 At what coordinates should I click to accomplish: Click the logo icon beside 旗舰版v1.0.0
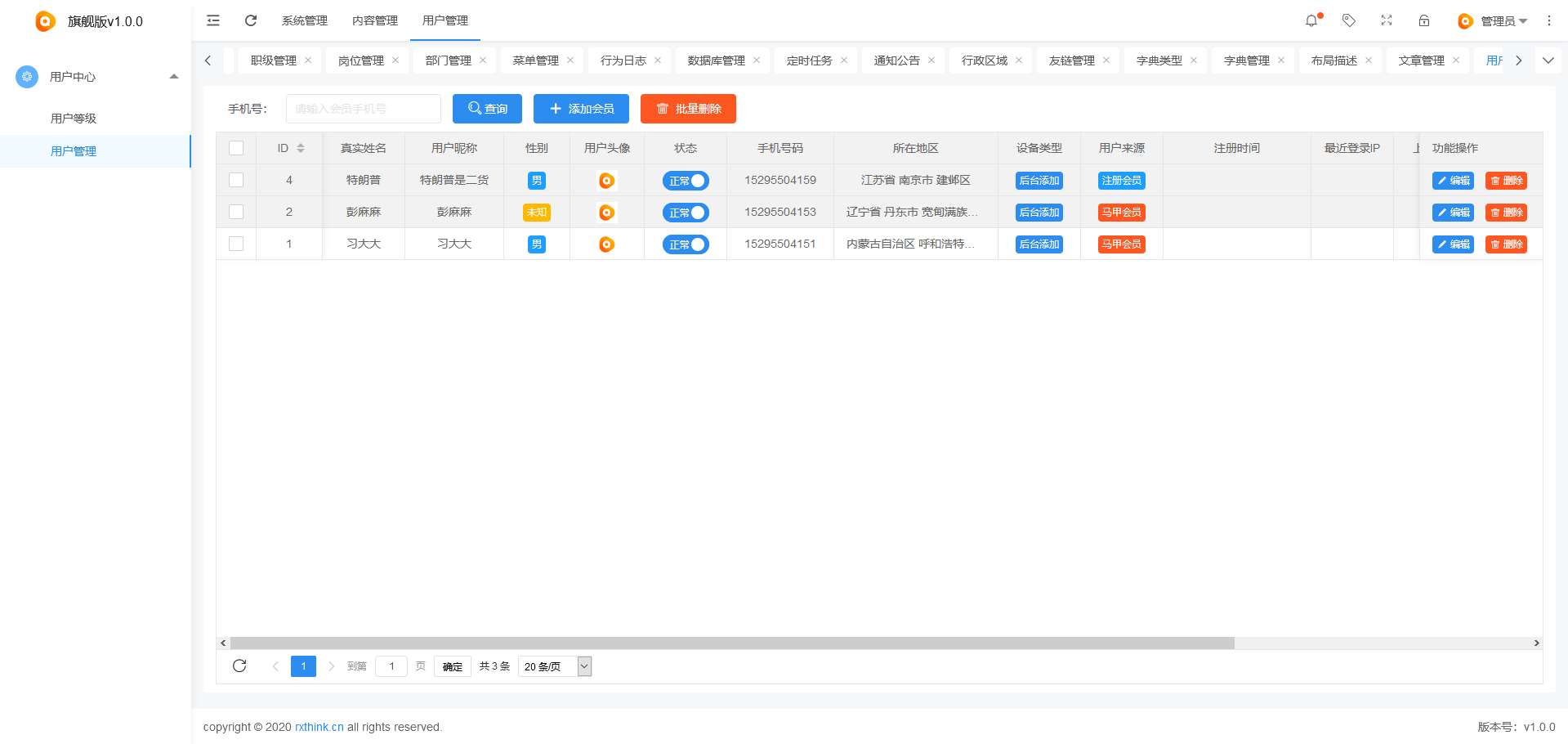pyautogui.click(x=46, y=21)
